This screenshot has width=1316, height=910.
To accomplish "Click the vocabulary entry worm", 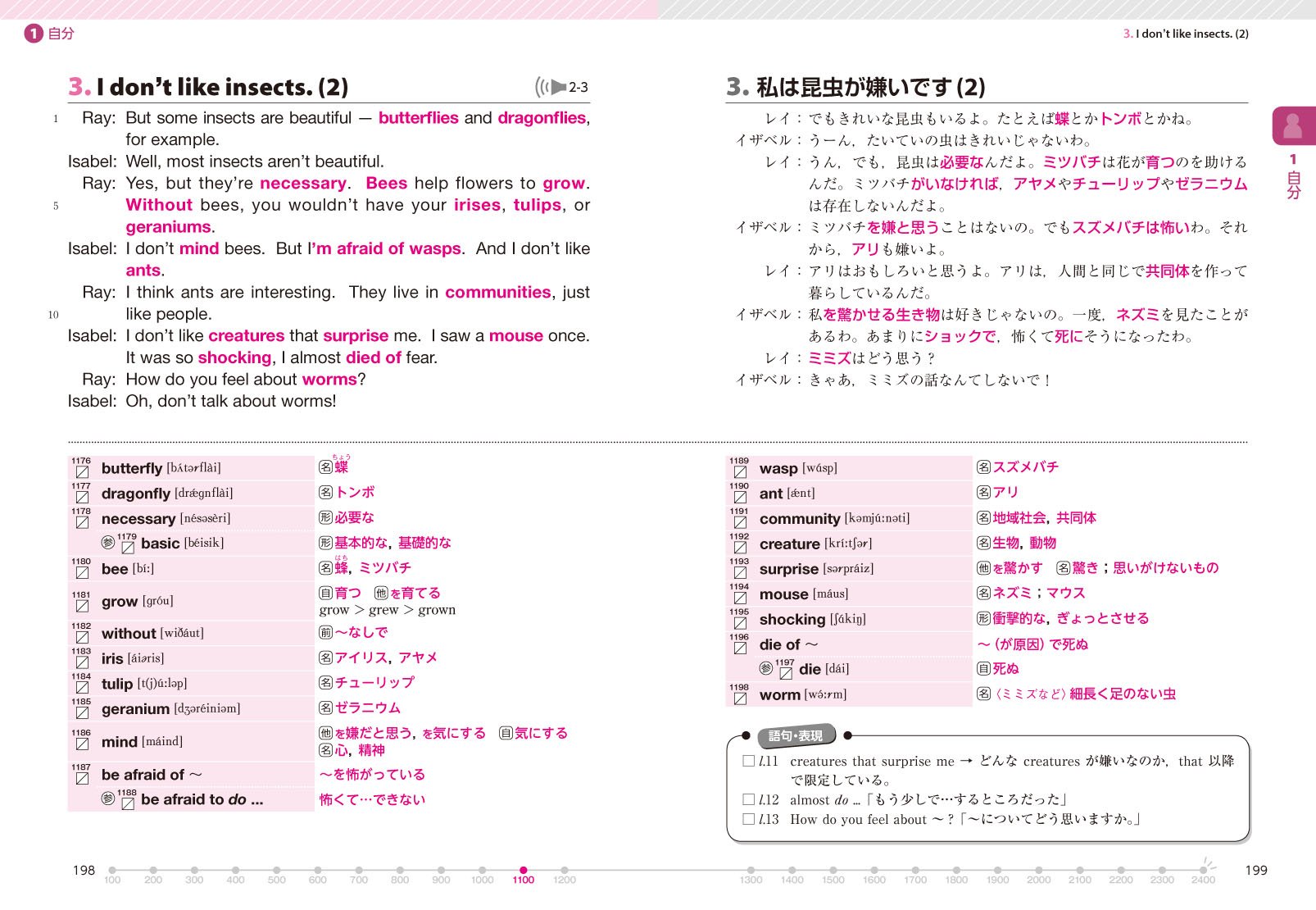I will click(x=803, y=694).
